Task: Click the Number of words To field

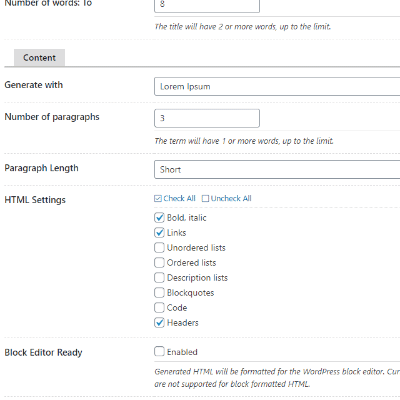Action: click(207, 5)
